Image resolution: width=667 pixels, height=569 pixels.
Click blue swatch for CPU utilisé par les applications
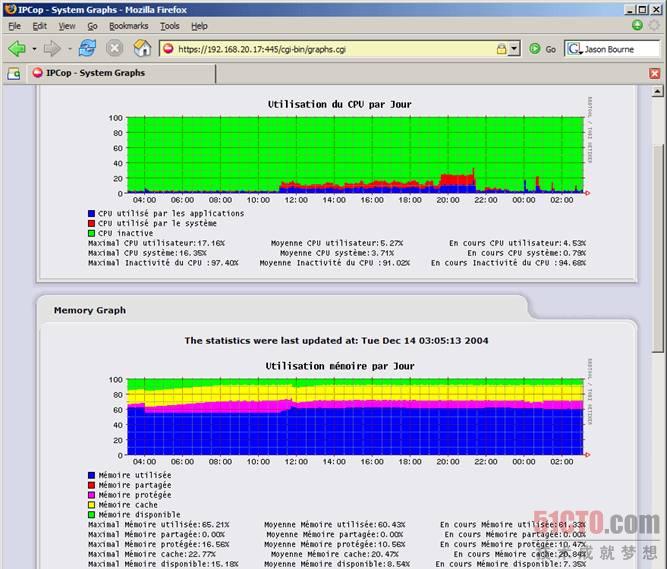pyautogui.click(x=91, y=213)
